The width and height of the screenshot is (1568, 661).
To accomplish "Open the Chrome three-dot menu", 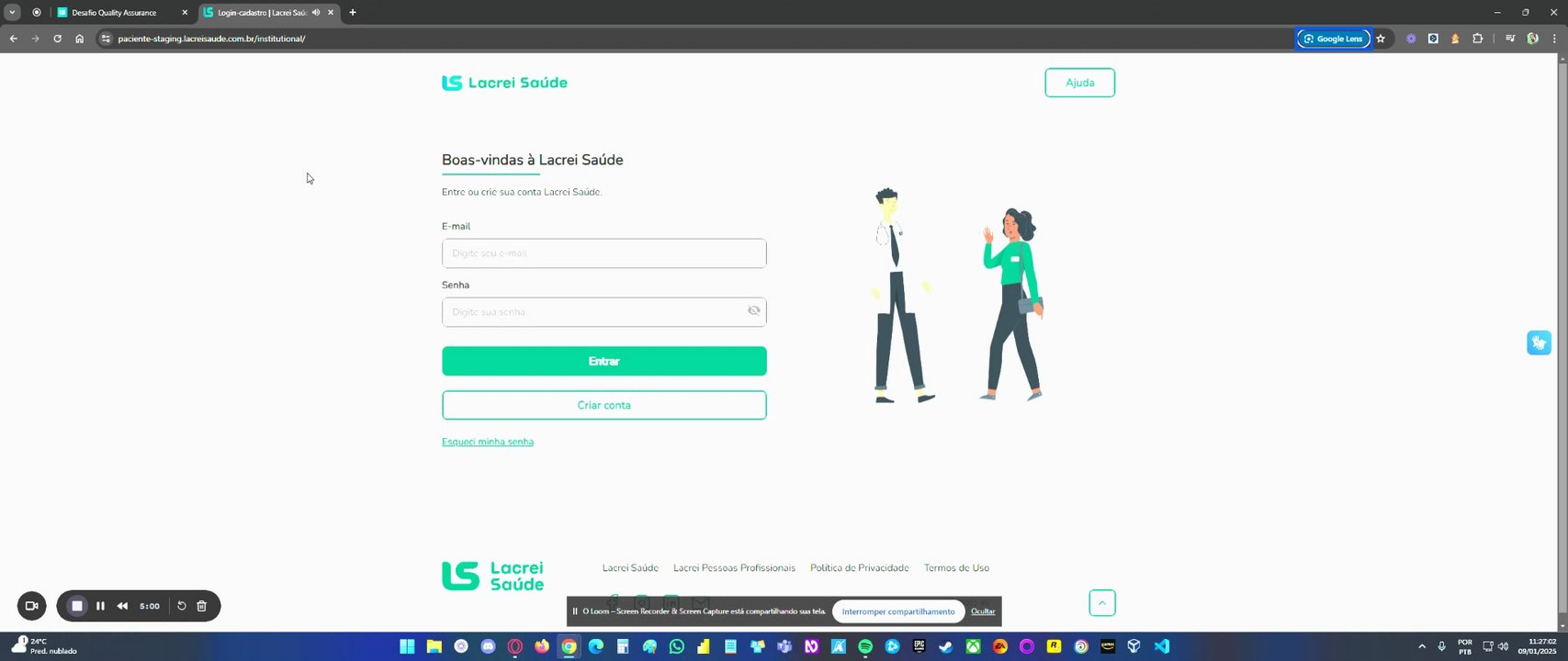I will point(1554,39).
